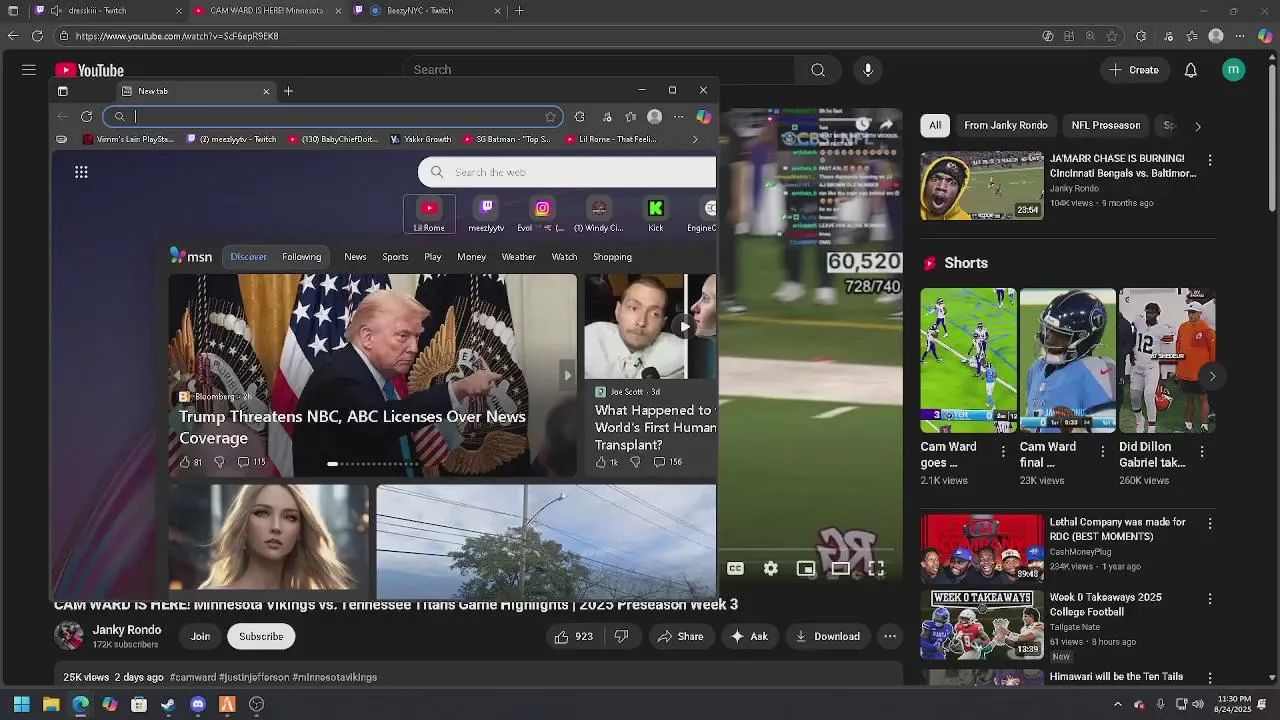Open Settings and more ellipsis front Edge
Image resolution: width=1280 pixels, height=720 pixels.
pos(679,117)
